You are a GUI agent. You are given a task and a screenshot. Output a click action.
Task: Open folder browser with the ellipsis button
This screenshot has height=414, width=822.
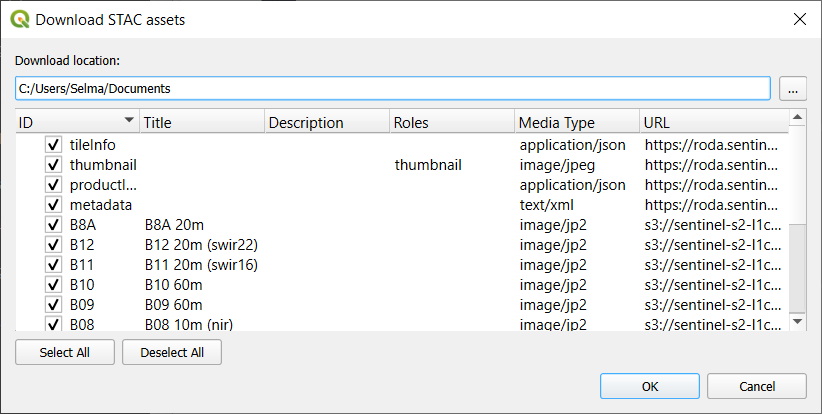tap(792, 89)
